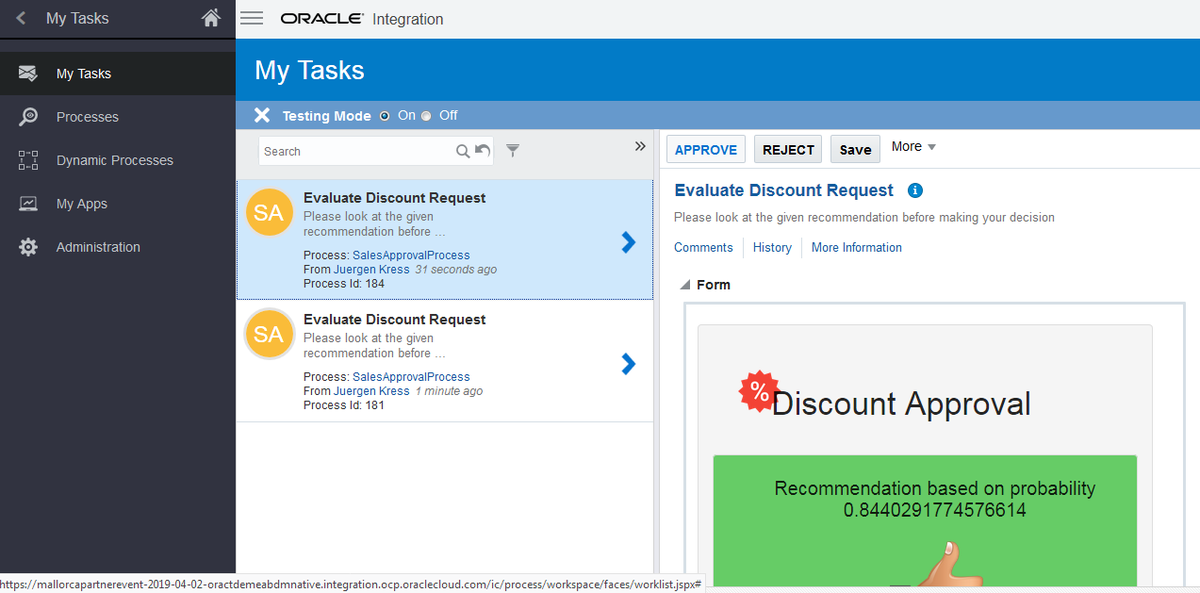Switch to the More Information tab
Image resolution: width=1200 pixels, height=593 pixels.
coord(857,247)
